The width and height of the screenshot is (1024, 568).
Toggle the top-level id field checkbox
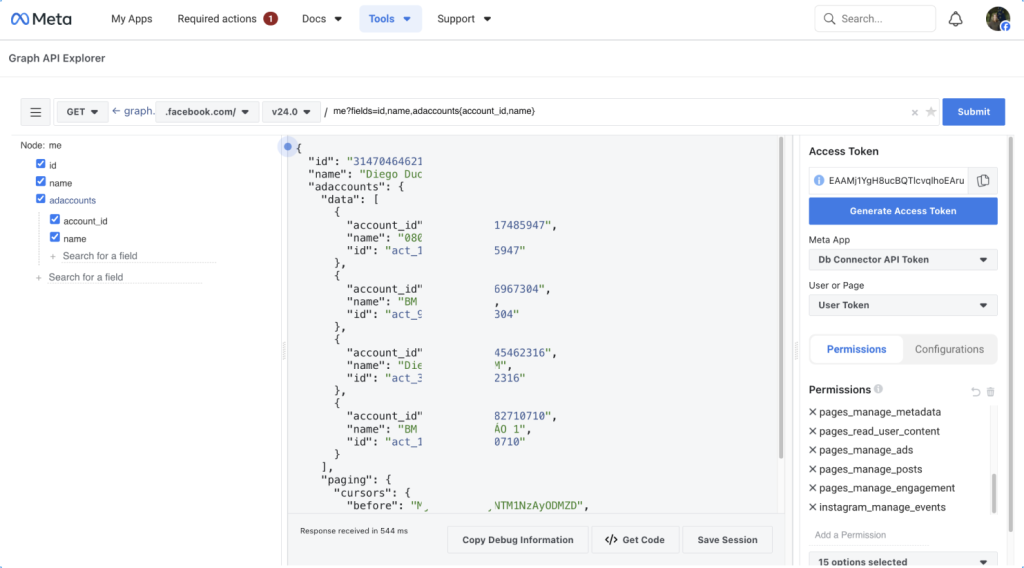[x=41, y=163]
